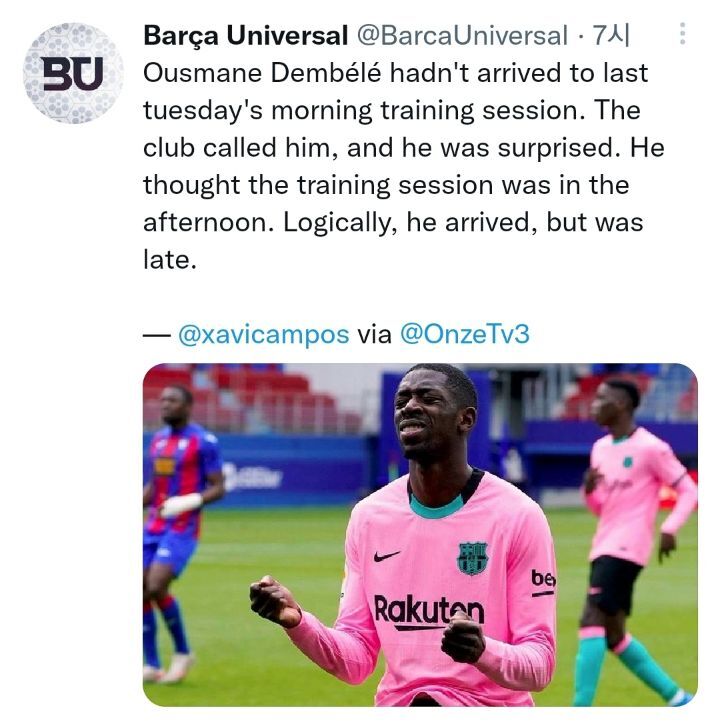The width and height of the screenshot is (720, 728).
Task: Open the @BarcaUniversal handle
Action: pyautogui.click(x=462, y=35)
